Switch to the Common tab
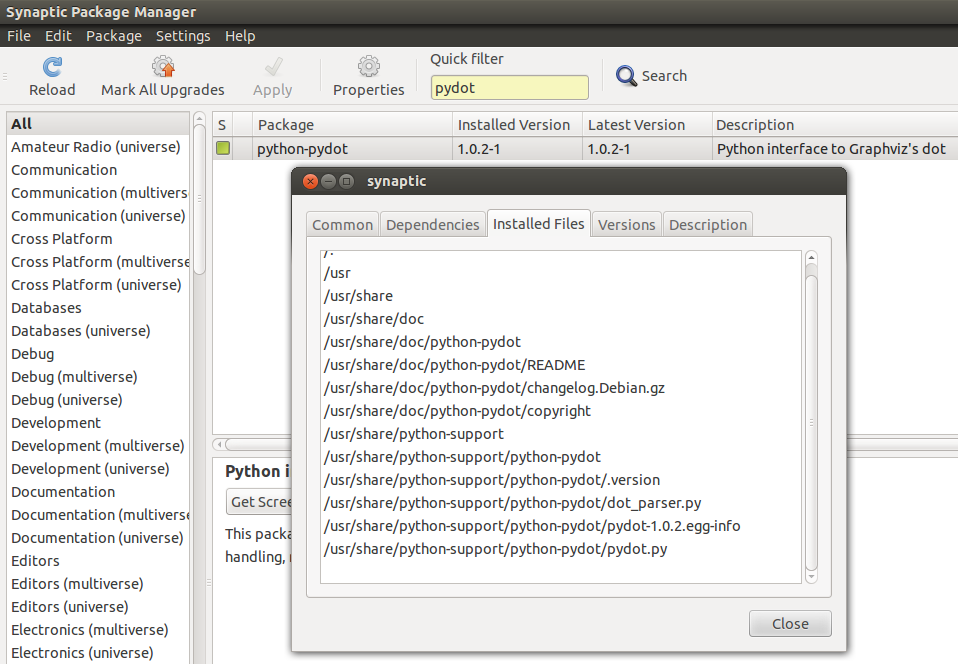The width and height of the screenshot is (958, 664). coord(342,225)
